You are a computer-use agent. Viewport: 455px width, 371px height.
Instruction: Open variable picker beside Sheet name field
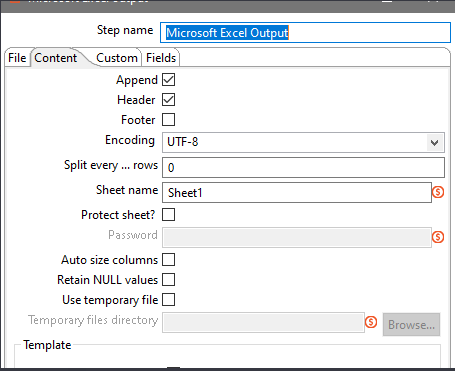[438, 192]
